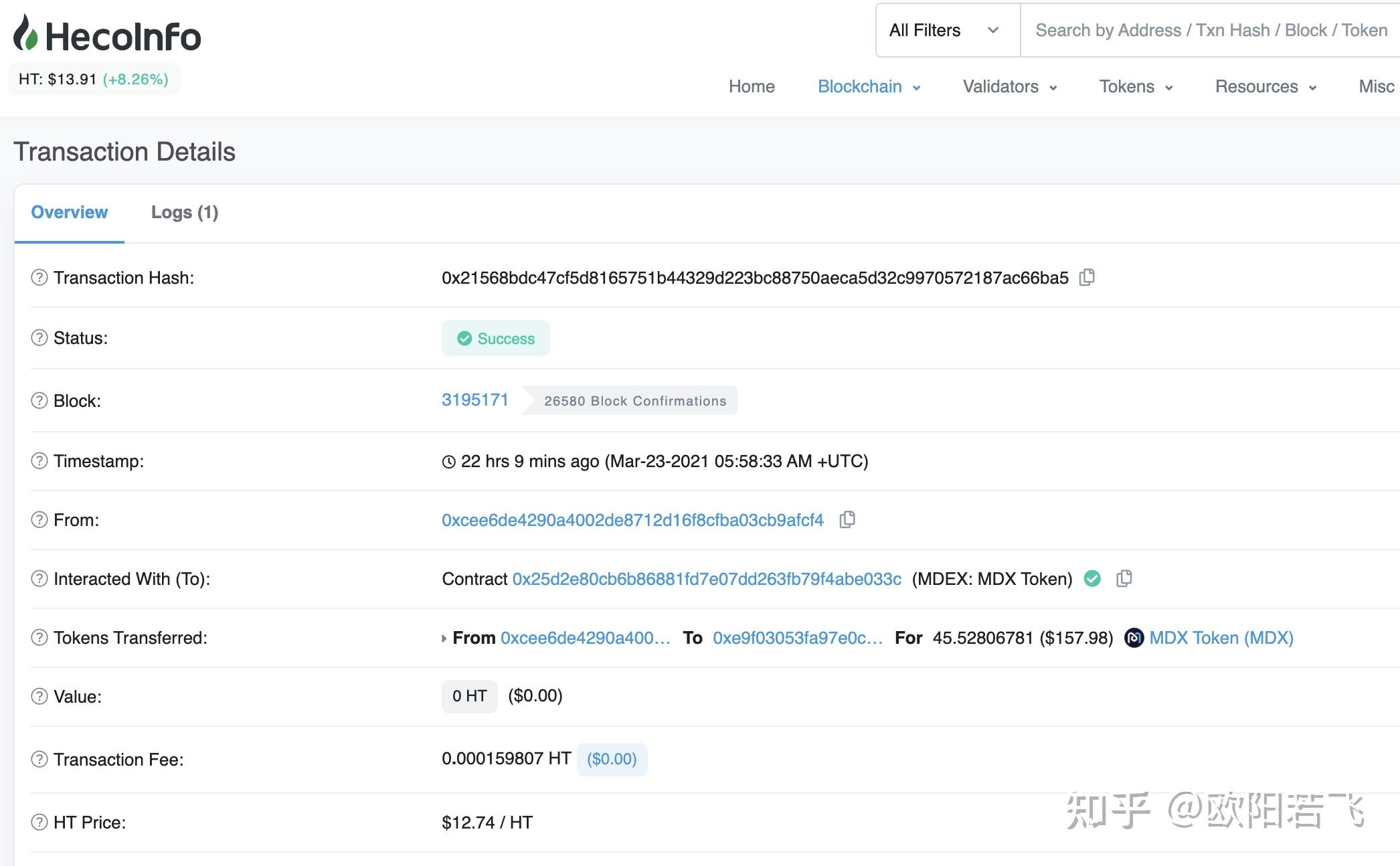1400x866 pixels.
Task: Expand the Blockchain navigation menu
Action: [x=869, y=86]
